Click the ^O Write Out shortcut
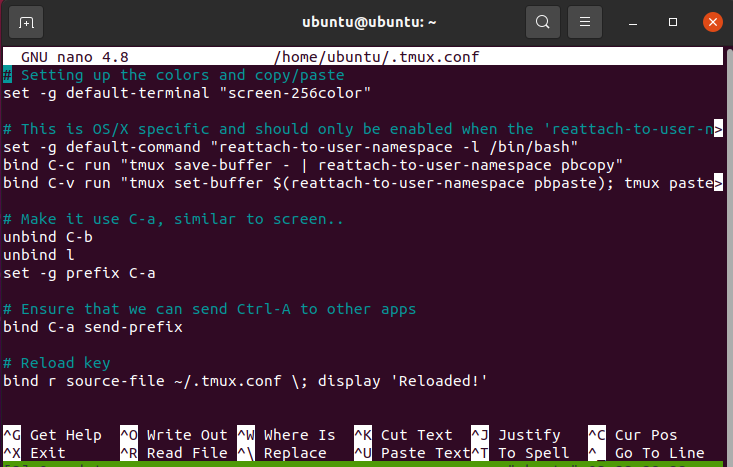This screenshot has height=467, width=733. (174, 435)
